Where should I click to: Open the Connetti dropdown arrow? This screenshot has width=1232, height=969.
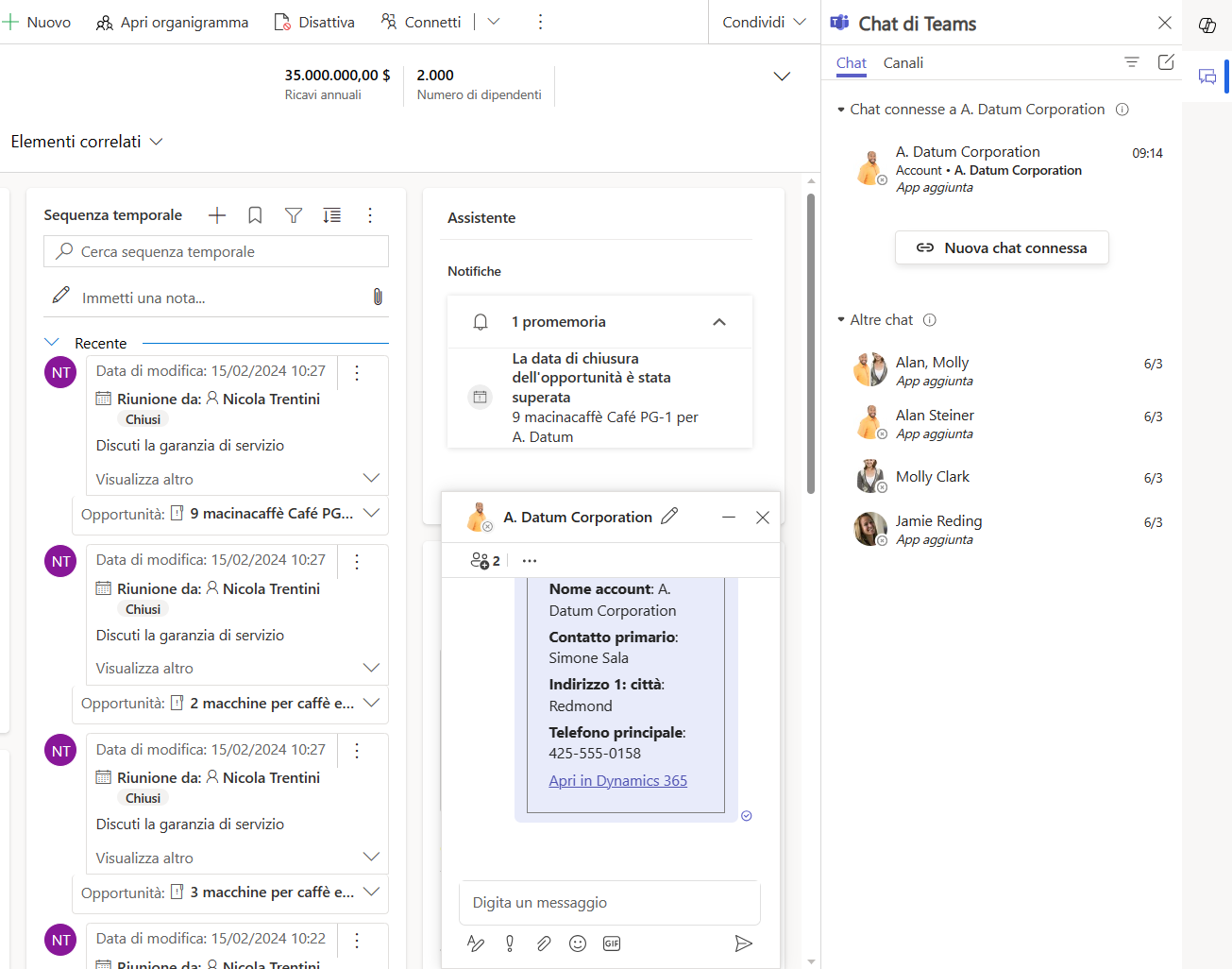[493, 22]
